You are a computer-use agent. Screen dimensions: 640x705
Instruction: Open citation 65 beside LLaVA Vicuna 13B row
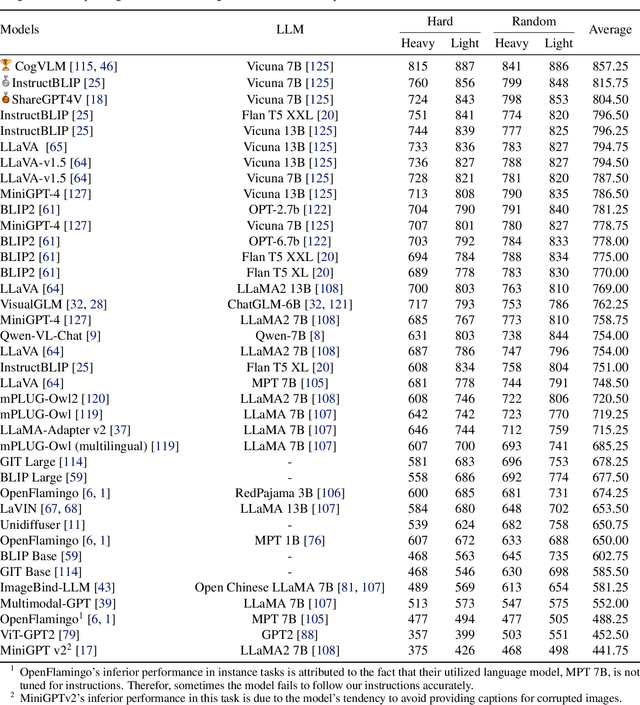[56, 147]
